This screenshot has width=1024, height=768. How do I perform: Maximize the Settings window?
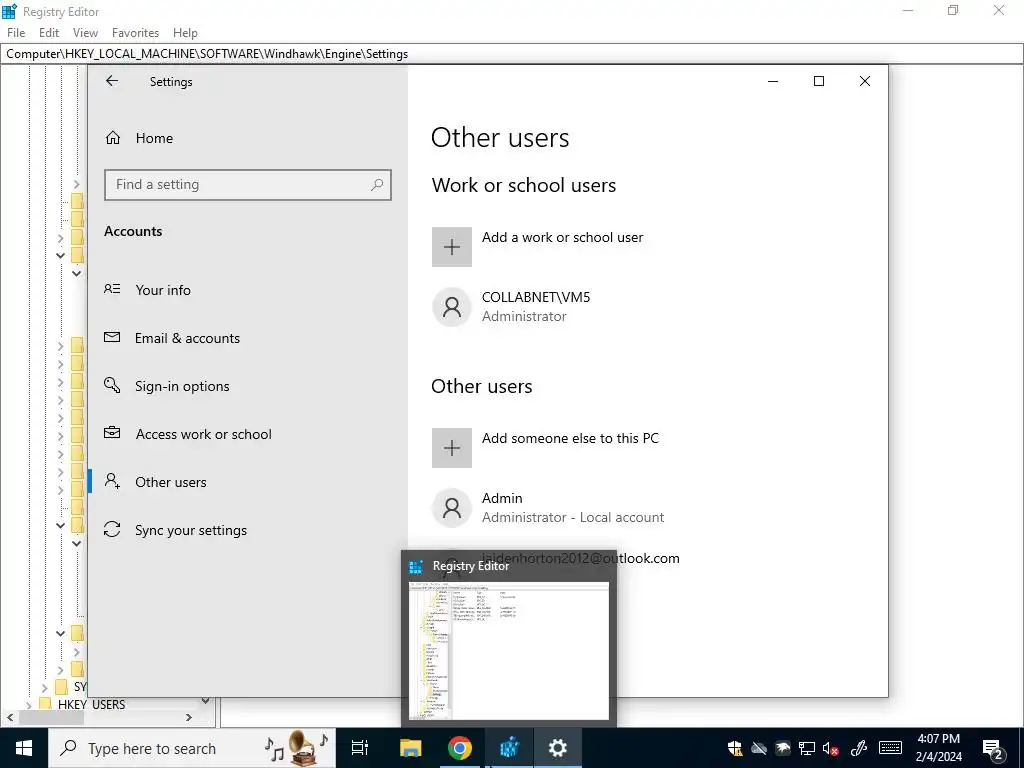pos(819,81)
